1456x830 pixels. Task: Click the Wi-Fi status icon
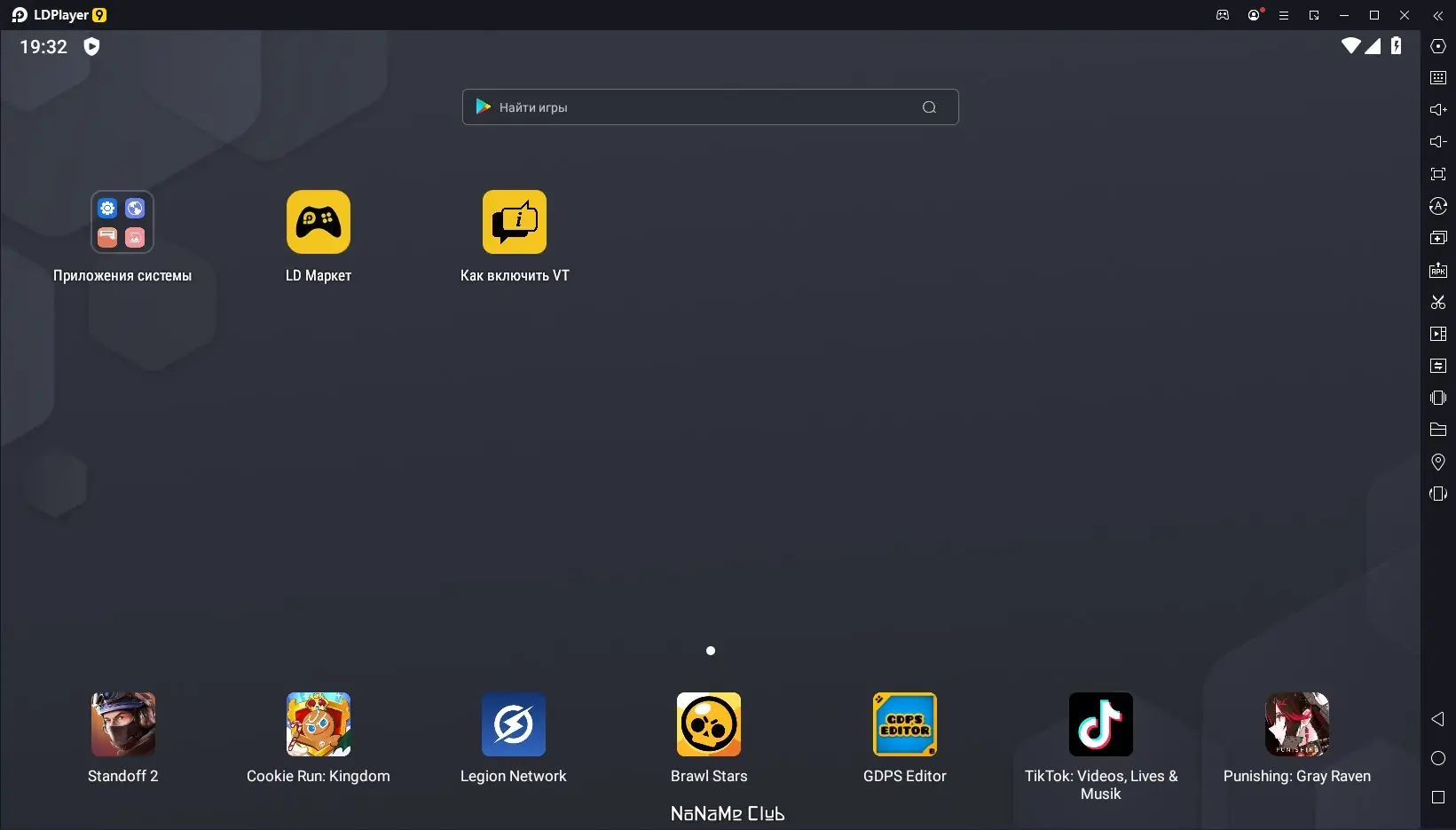1350,46
